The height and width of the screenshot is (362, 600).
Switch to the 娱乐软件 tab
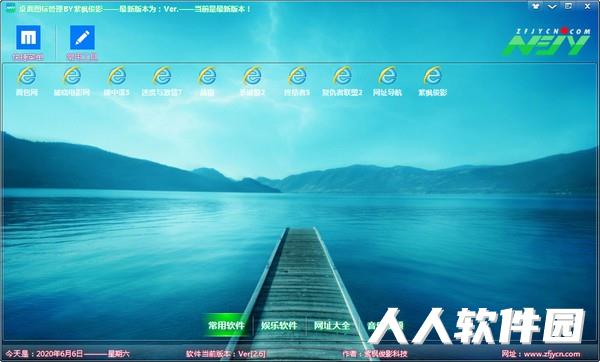point(279,326)
